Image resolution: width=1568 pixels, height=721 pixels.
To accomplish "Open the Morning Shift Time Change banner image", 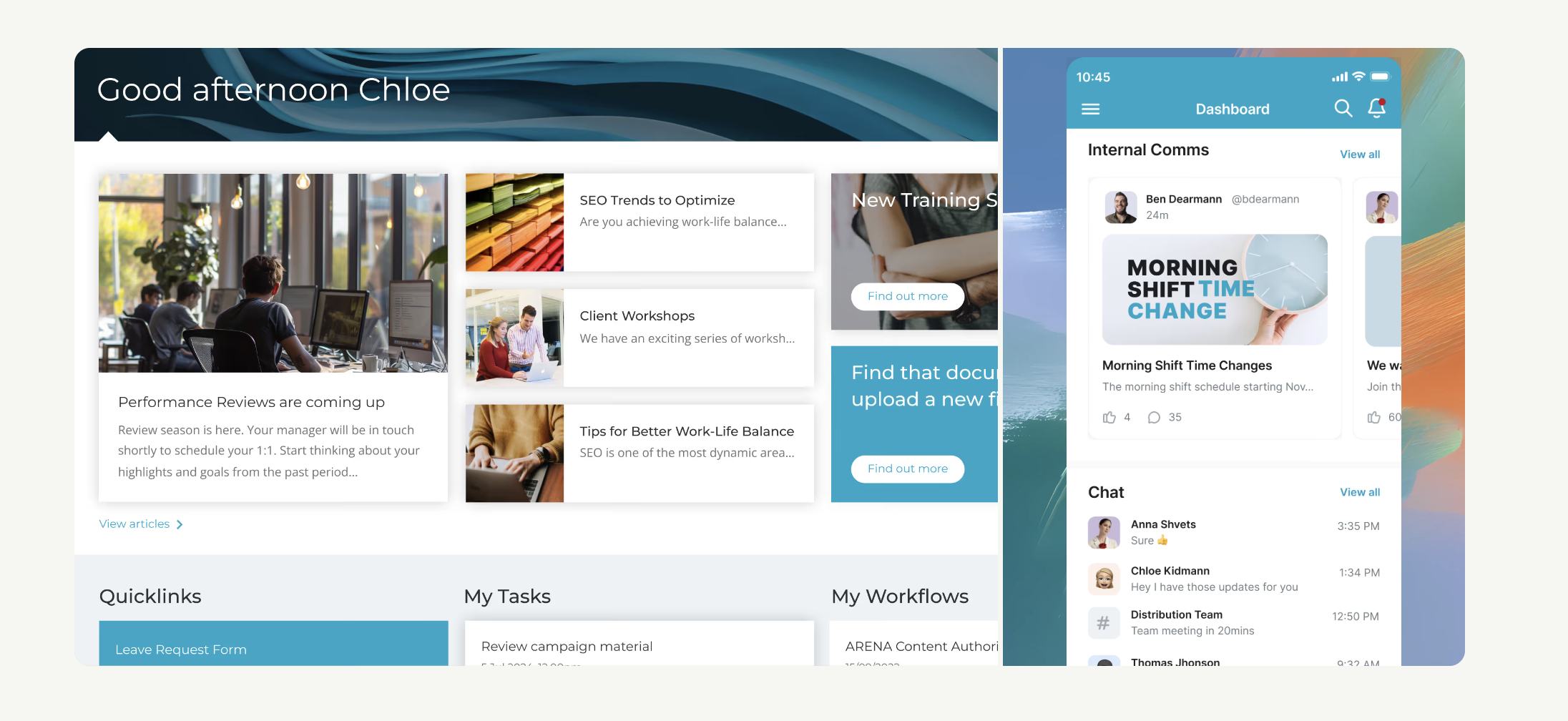I will point(1215,289).
